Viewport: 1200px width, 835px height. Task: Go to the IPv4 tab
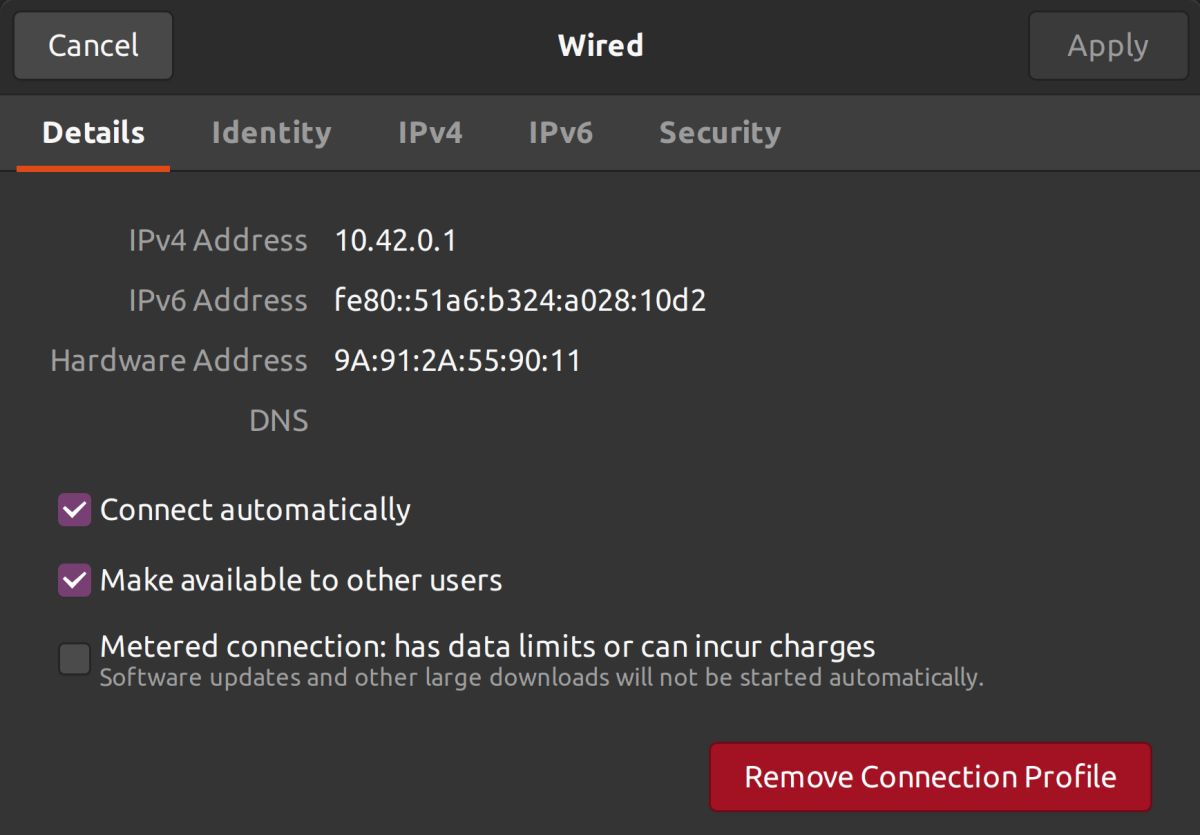(430, 133)
